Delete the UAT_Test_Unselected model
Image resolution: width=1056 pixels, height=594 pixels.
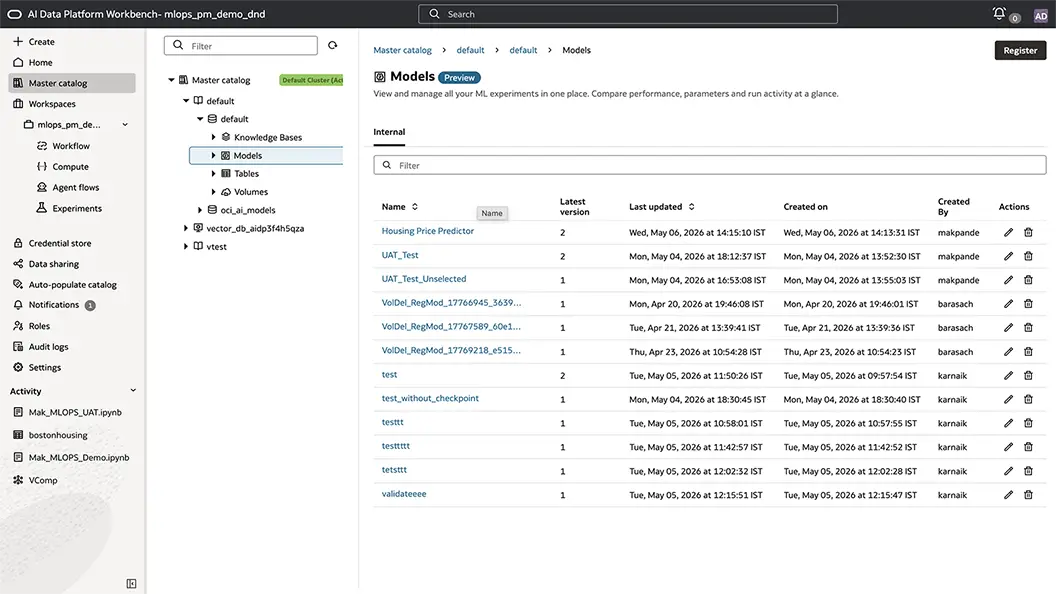(1028, 279)
